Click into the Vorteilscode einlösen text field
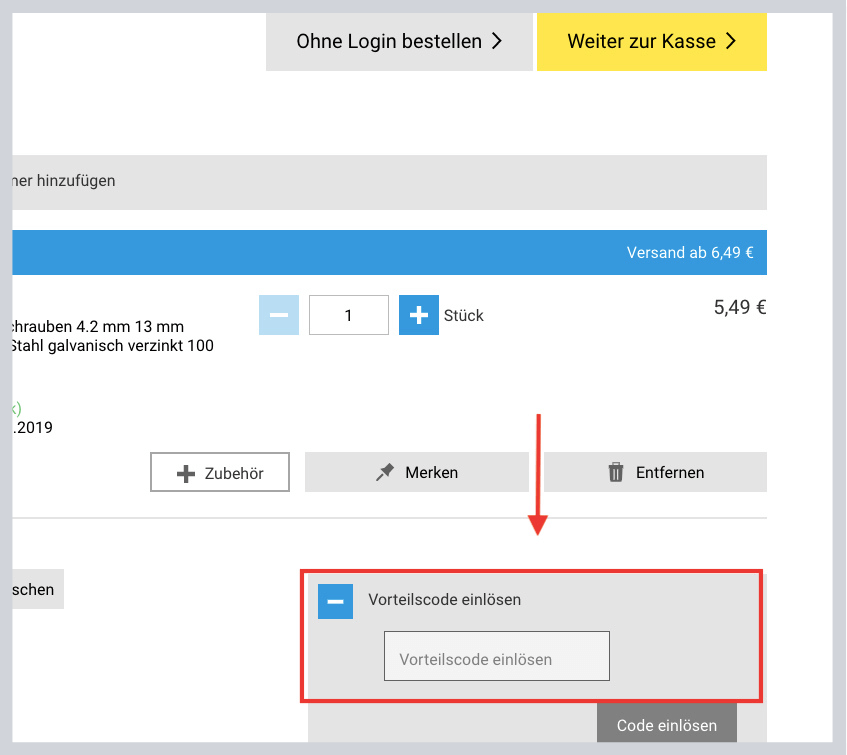The image size is (847, 755). tap(496, 656)
